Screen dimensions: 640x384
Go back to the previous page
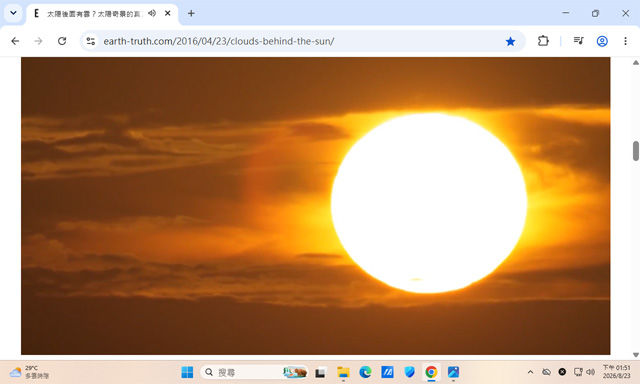(15, 41)
